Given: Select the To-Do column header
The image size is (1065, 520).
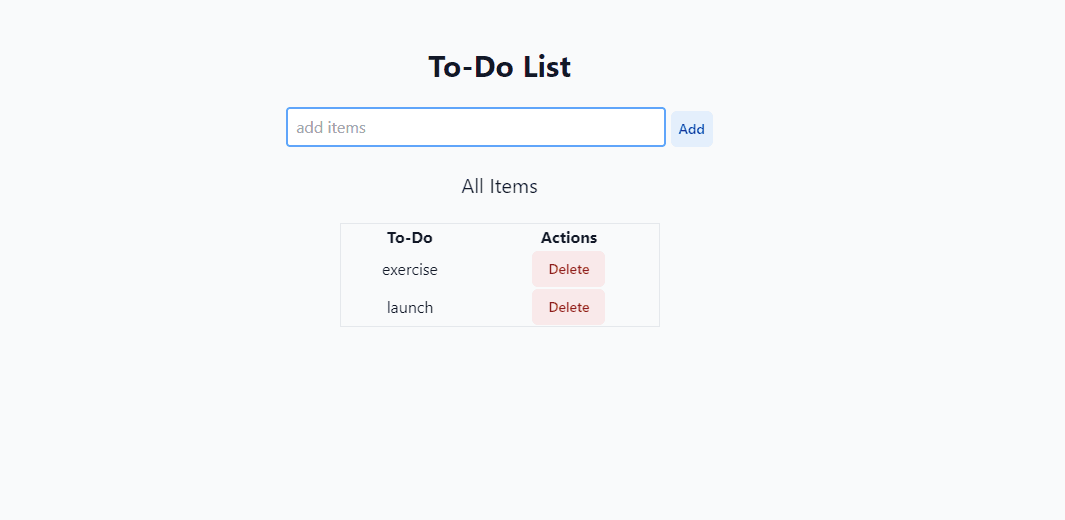Looking at the screenshot, I should (410, 237).
